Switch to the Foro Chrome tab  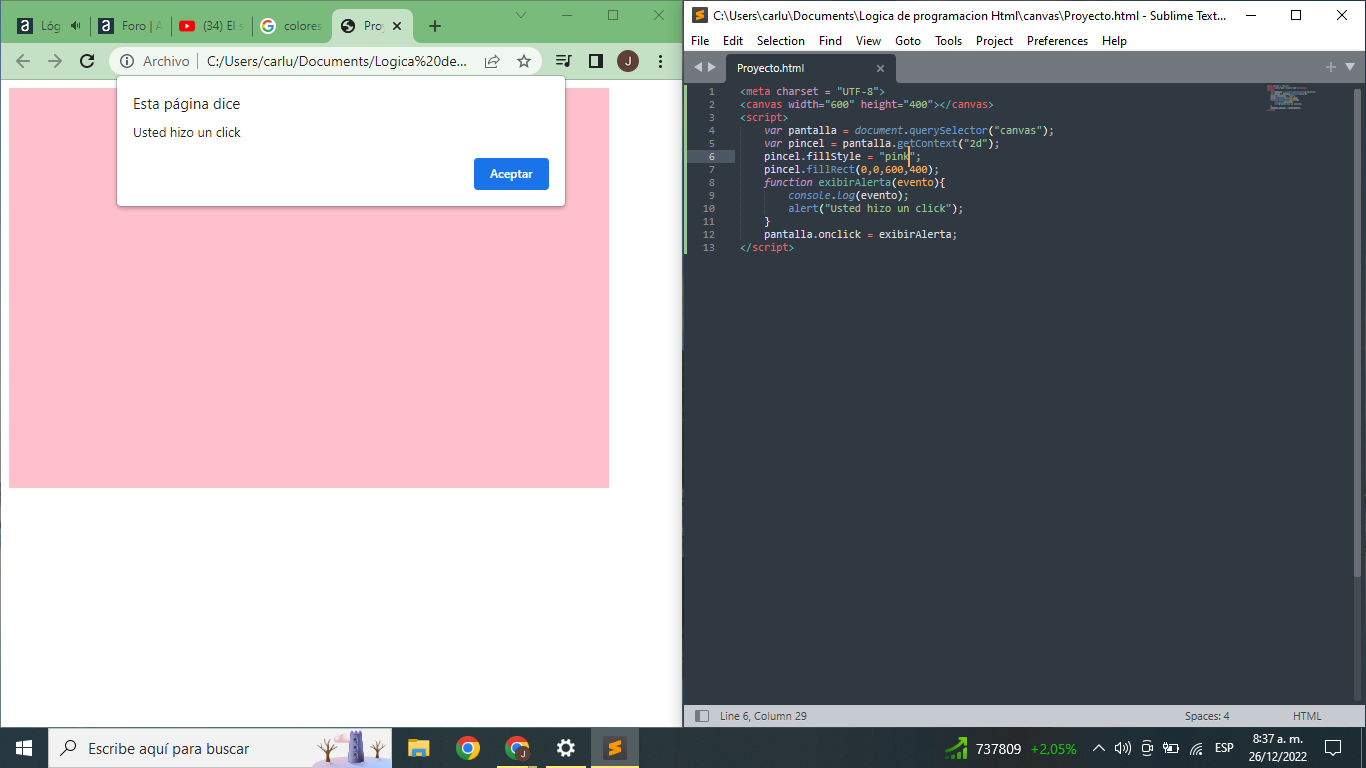130,26
